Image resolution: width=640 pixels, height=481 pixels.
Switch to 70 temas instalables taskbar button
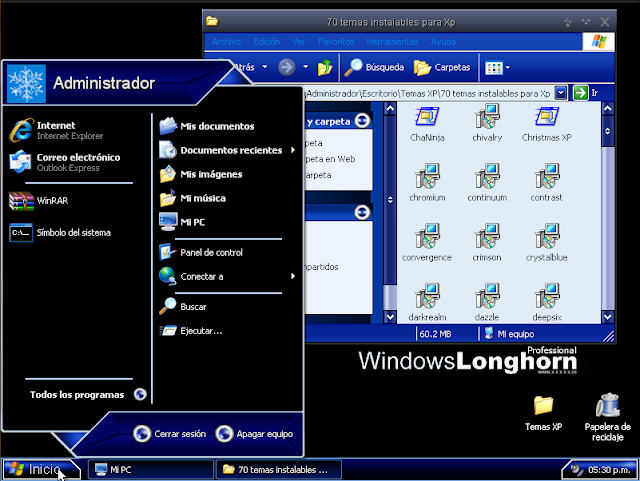278,470
